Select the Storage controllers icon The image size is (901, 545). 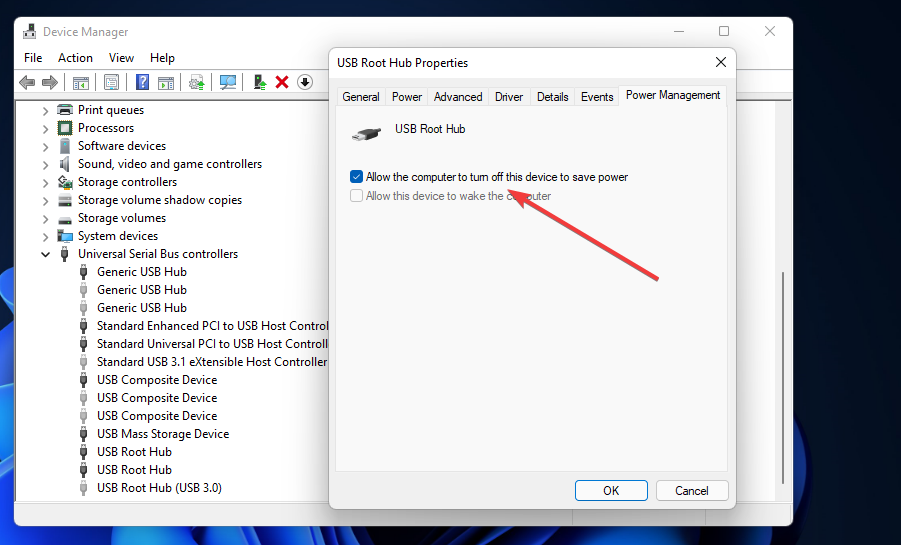click(x=65, y=182)
